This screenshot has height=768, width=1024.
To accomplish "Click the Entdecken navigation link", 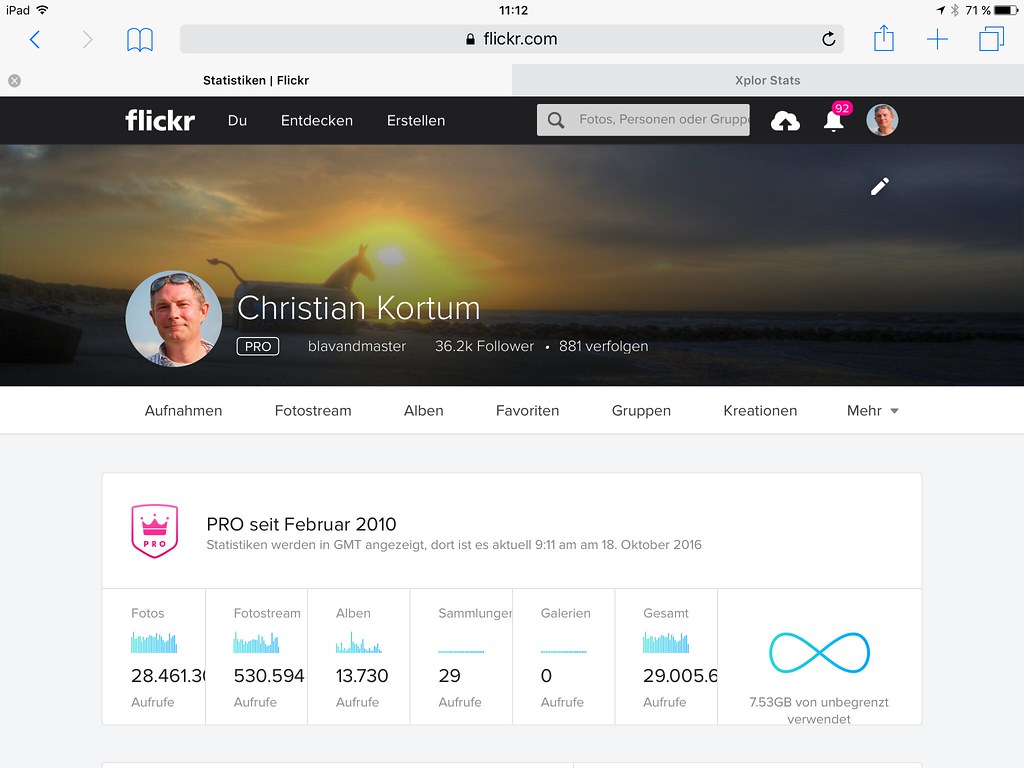I will coord(317,121).
